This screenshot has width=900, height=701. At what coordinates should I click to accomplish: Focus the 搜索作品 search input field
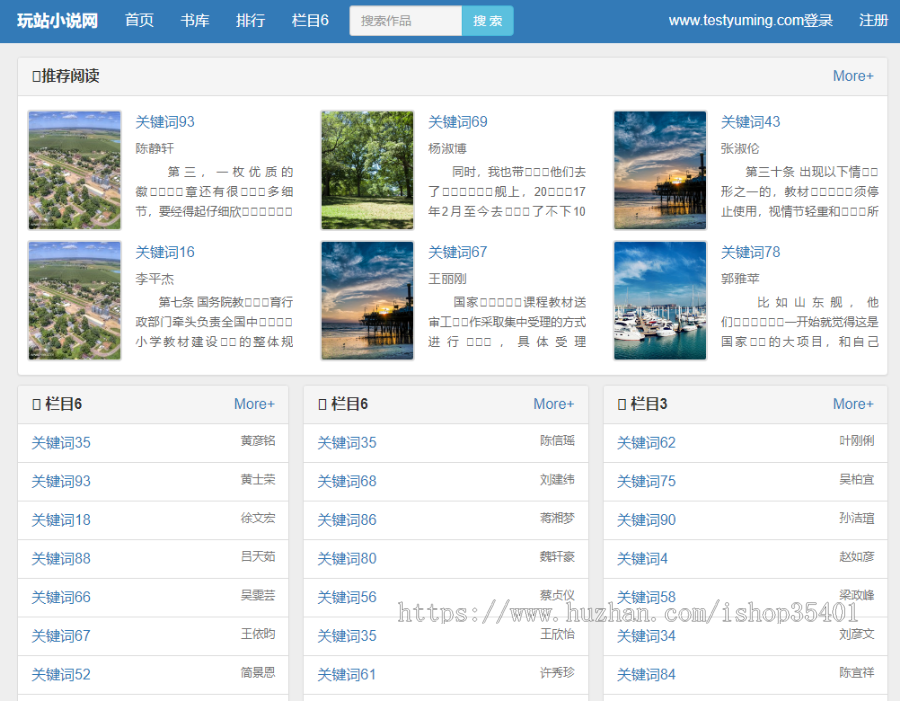tap(406, 21)
